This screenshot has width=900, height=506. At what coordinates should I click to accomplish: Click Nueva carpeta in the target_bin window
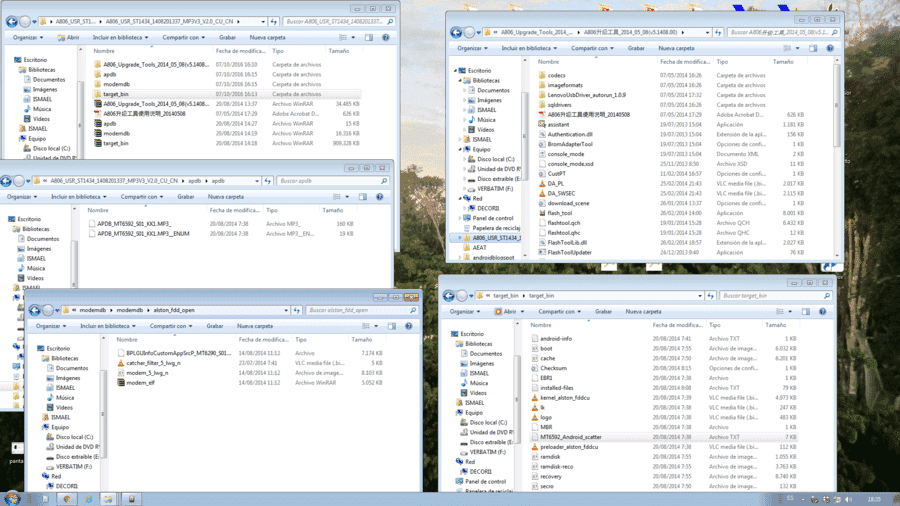click(643, 312)
